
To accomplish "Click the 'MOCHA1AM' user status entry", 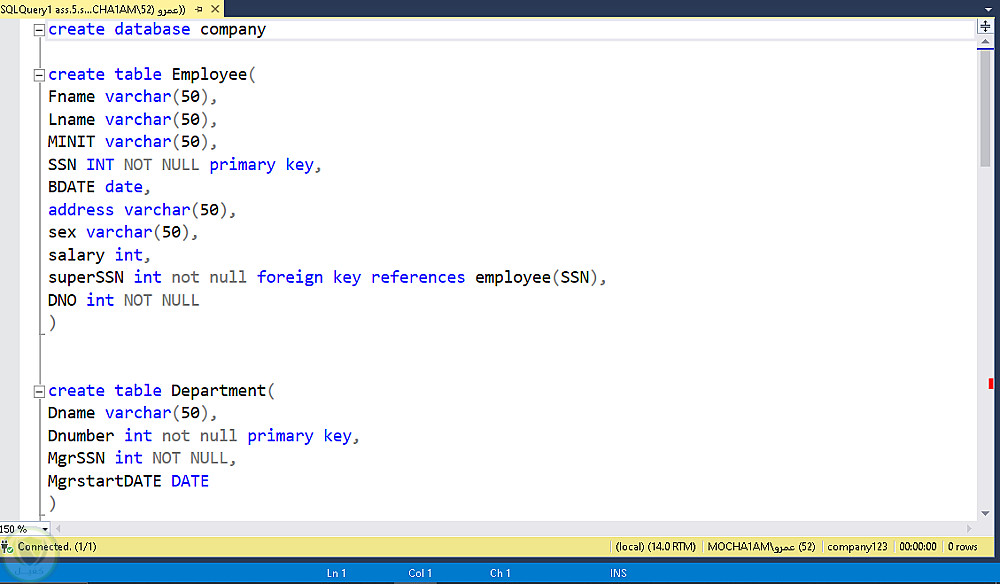I will 761,546.
